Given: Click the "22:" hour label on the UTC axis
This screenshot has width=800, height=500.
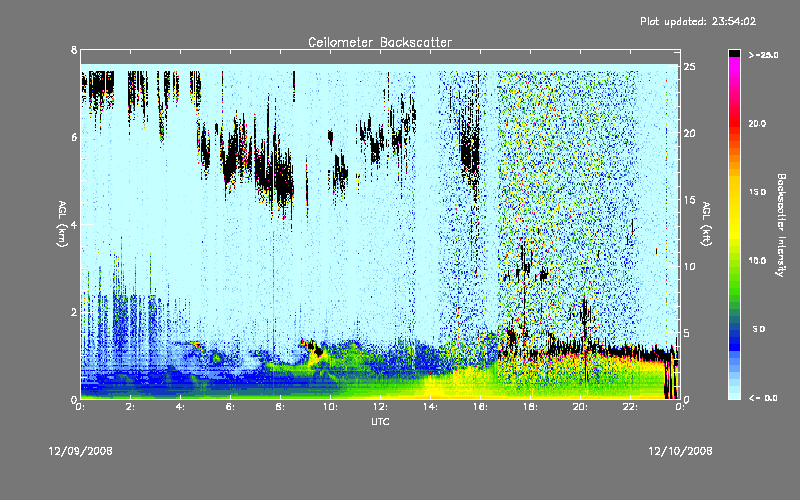Looking at the screenshot, I should click(x=630, y=407).
